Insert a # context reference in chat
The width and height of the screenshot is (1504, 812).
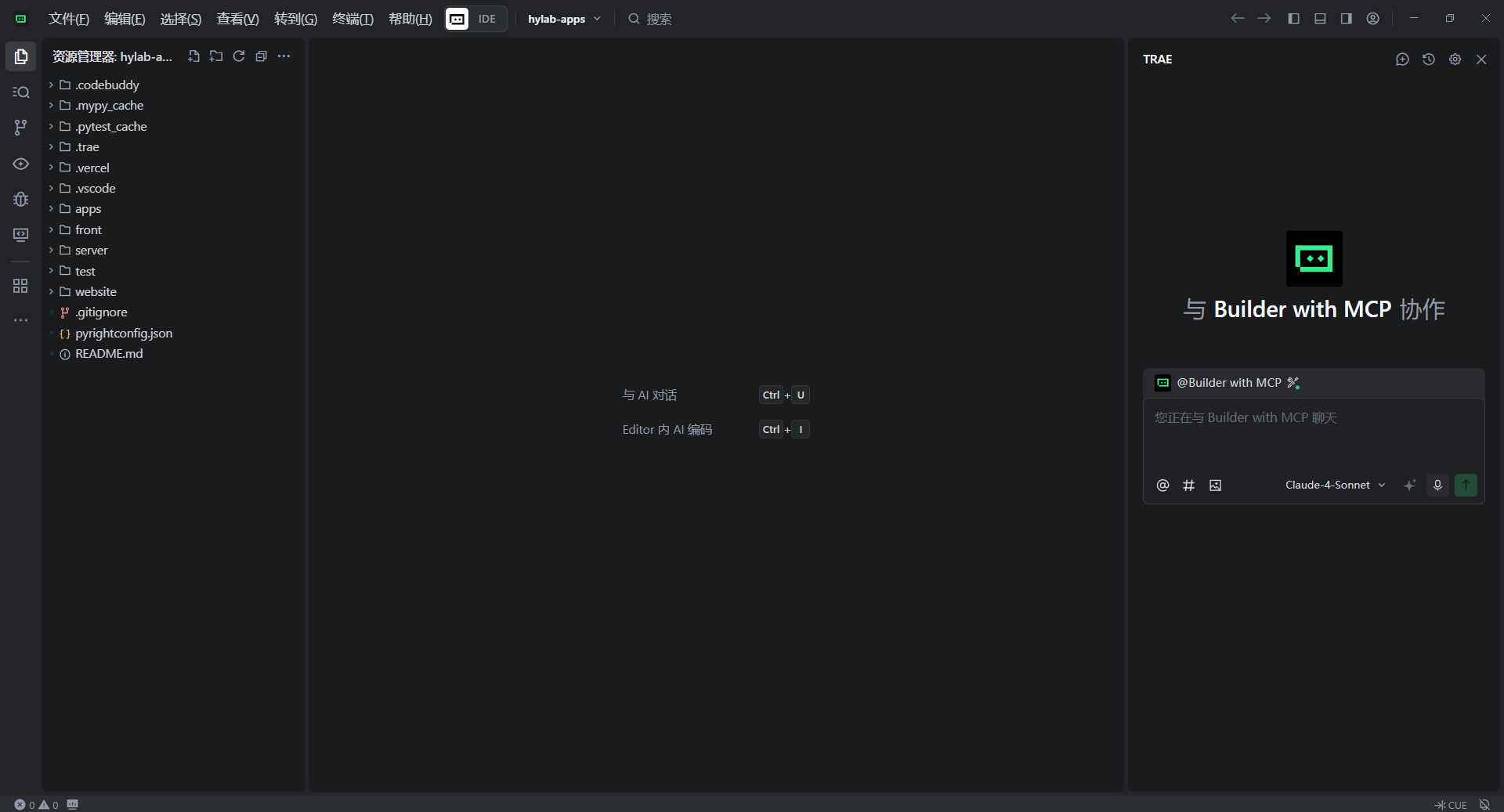coord(1189,485)
